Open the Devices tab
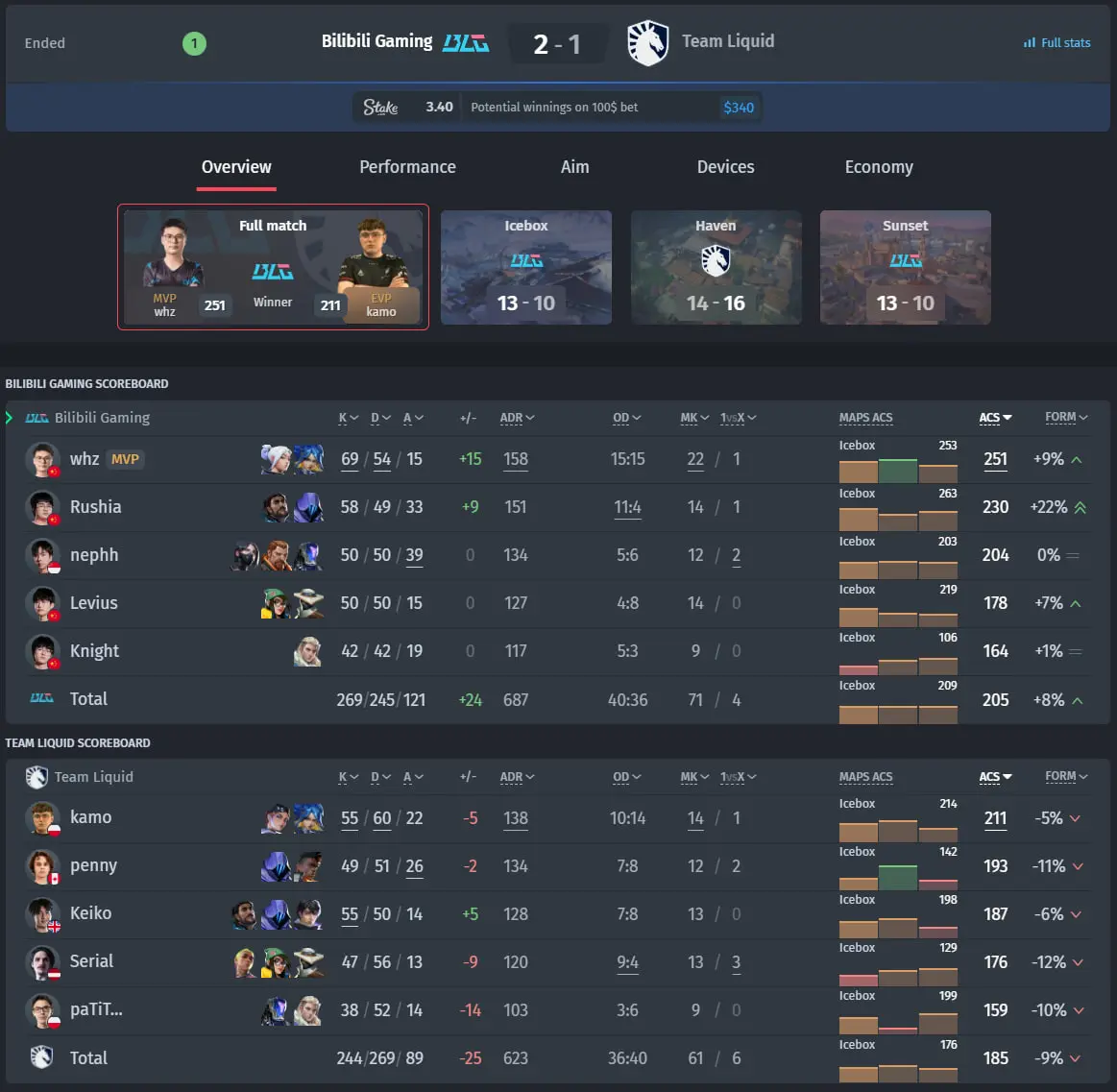Screen dimensions: 1117x1092 (x=725, y=167)
